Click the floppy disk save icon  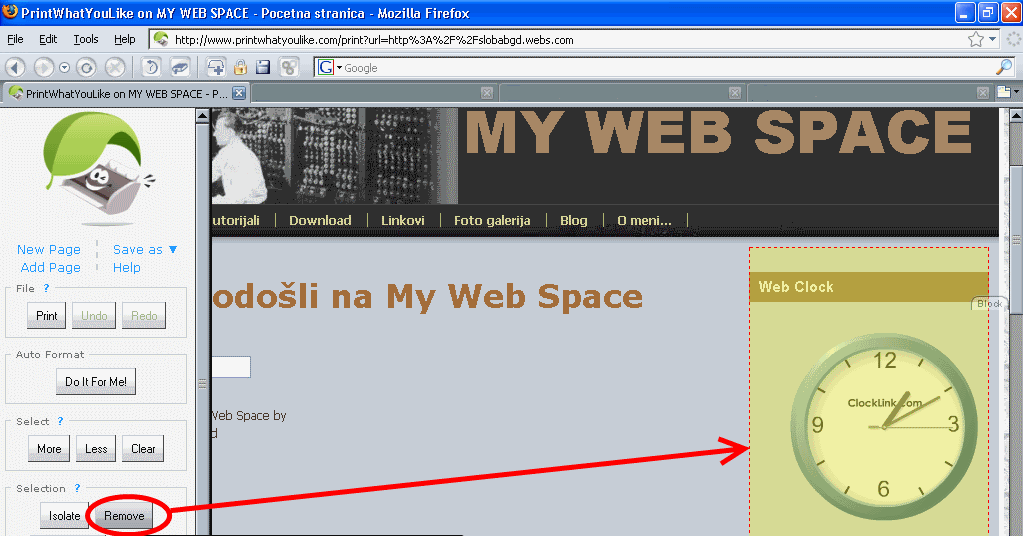pos(263,67)
